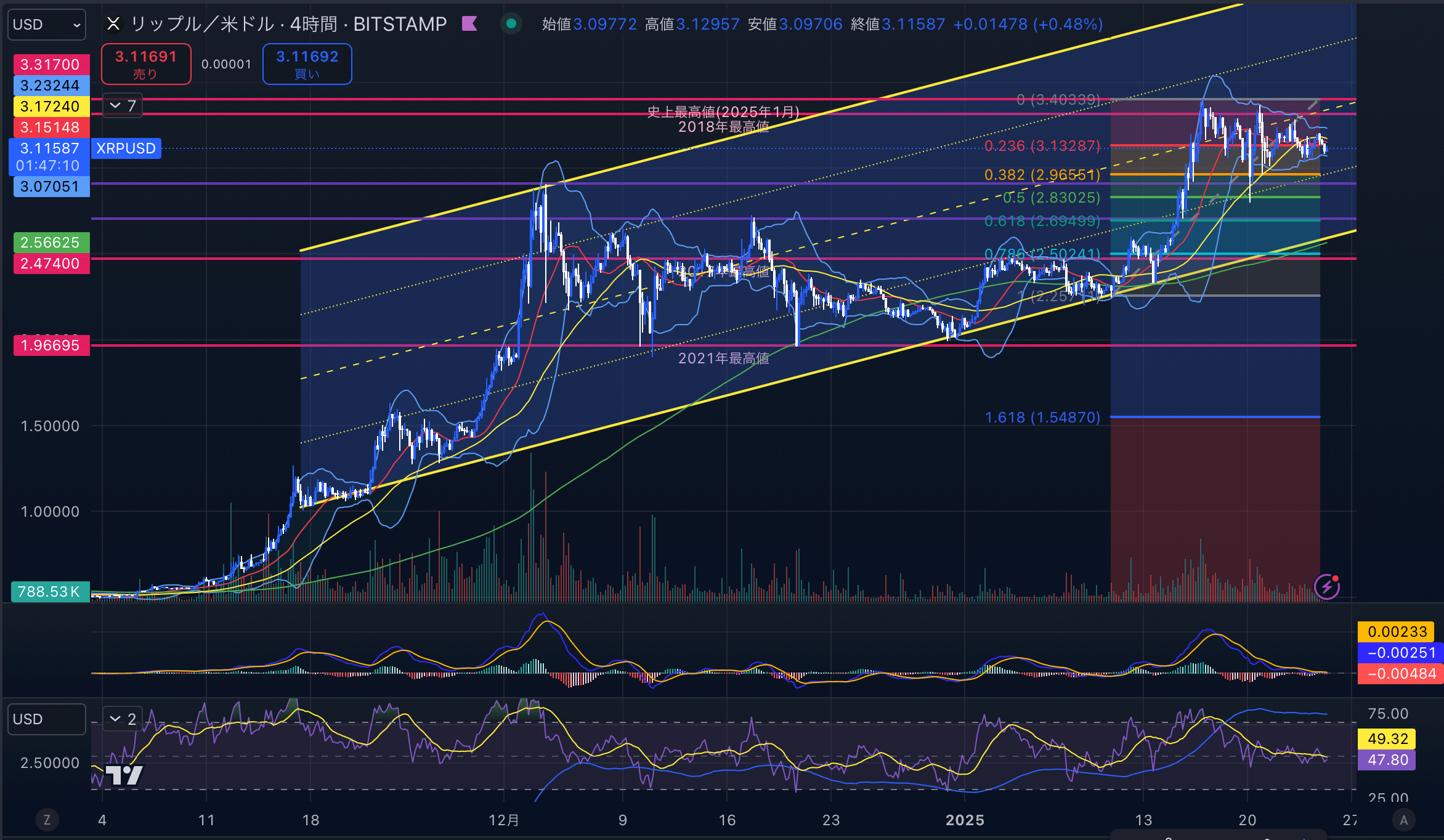The width and height of the screenshot is (1444, 840).
Task: Click the -0.00251 MACD value label
Action: [x=1401, y=653]
